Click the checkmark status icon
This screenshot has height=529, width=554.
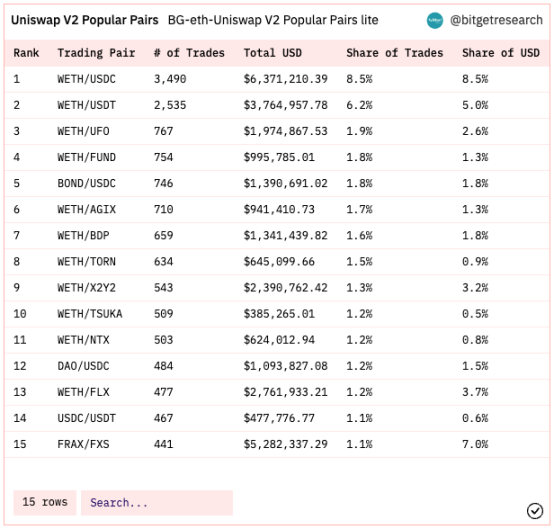point(535,511)
